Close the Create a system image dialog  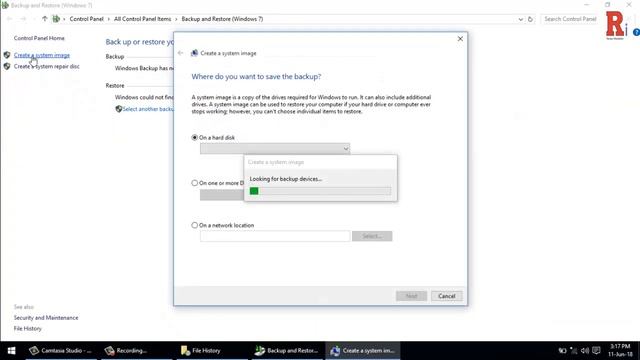point(460,39)
